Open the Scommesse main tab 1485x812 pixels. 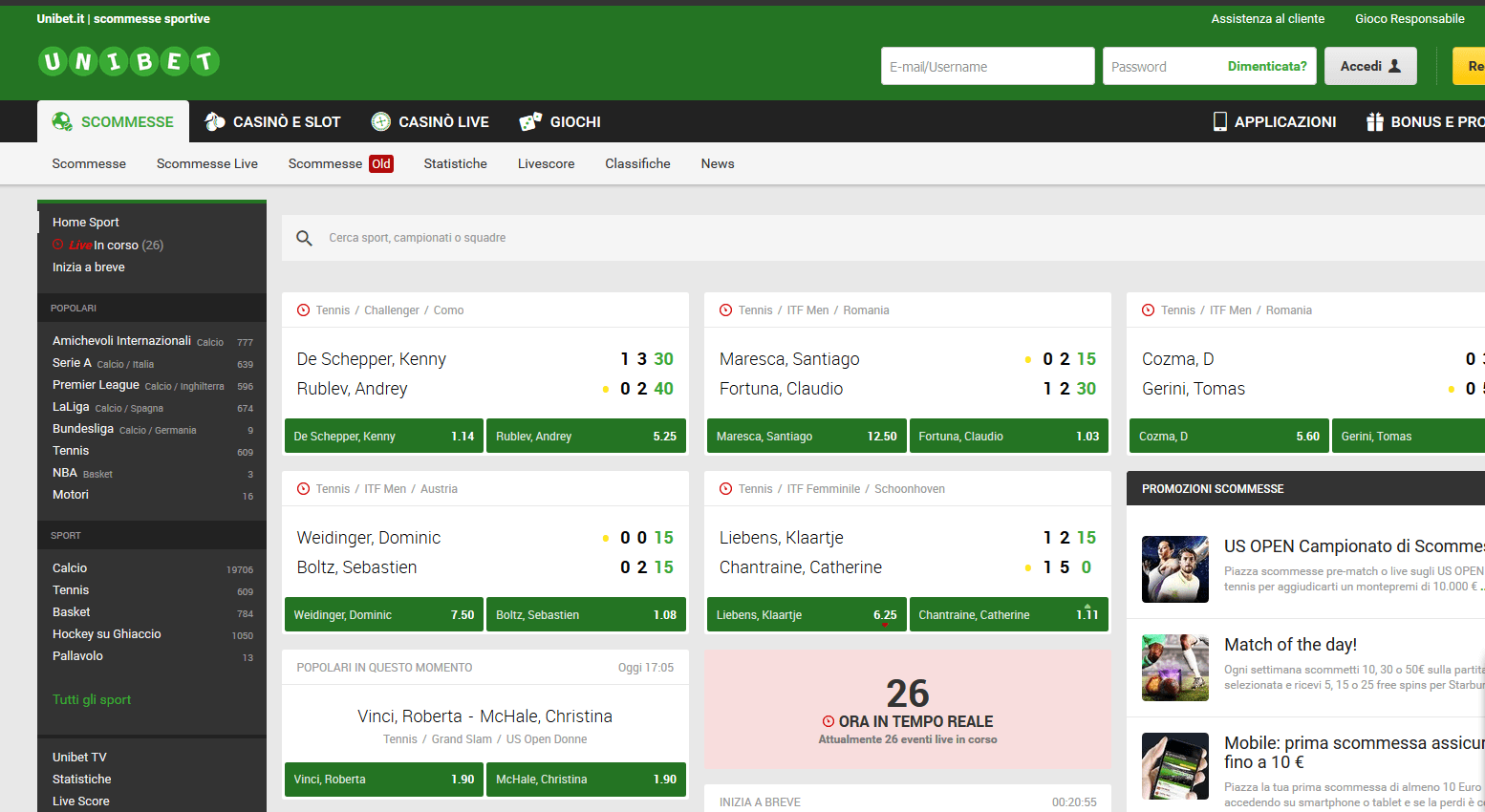point(113,121)
